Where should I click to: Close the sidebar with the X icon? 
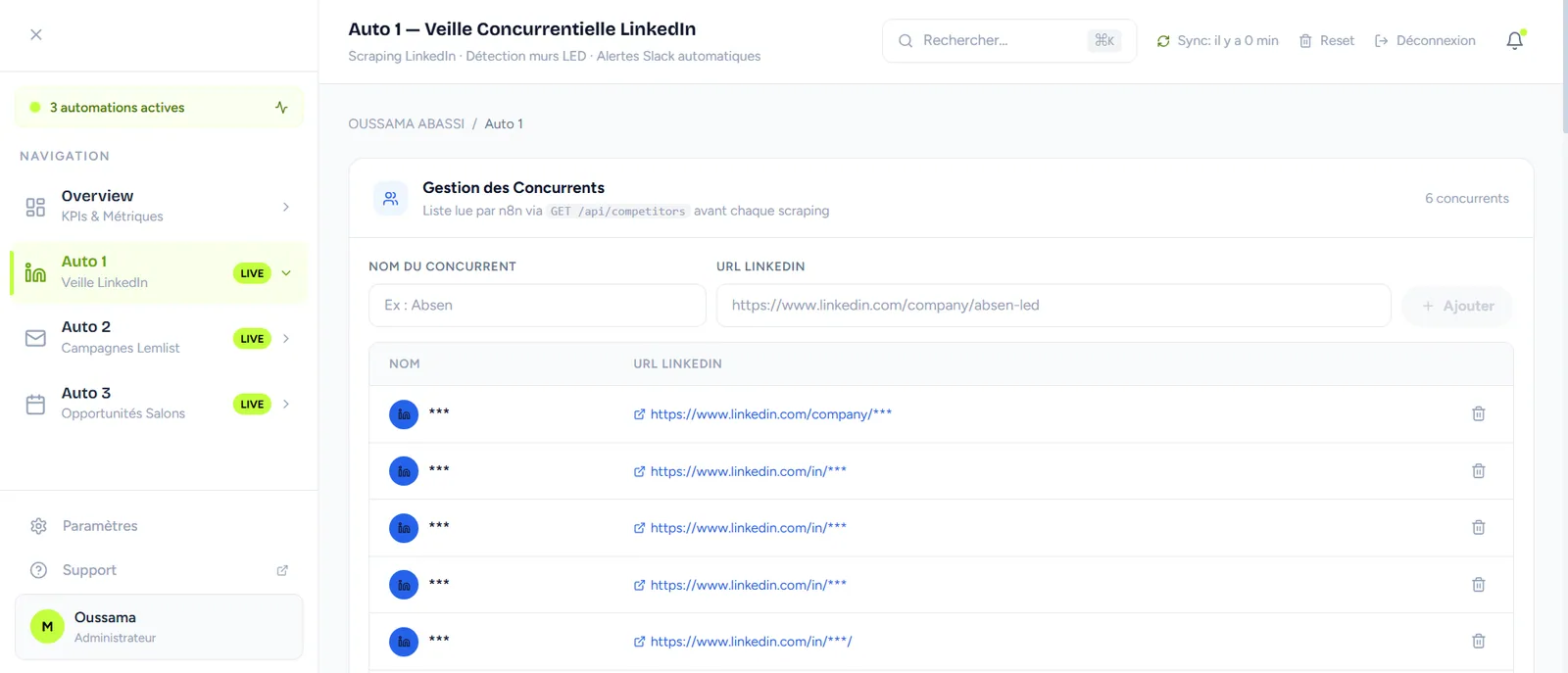tap(36, 34)
